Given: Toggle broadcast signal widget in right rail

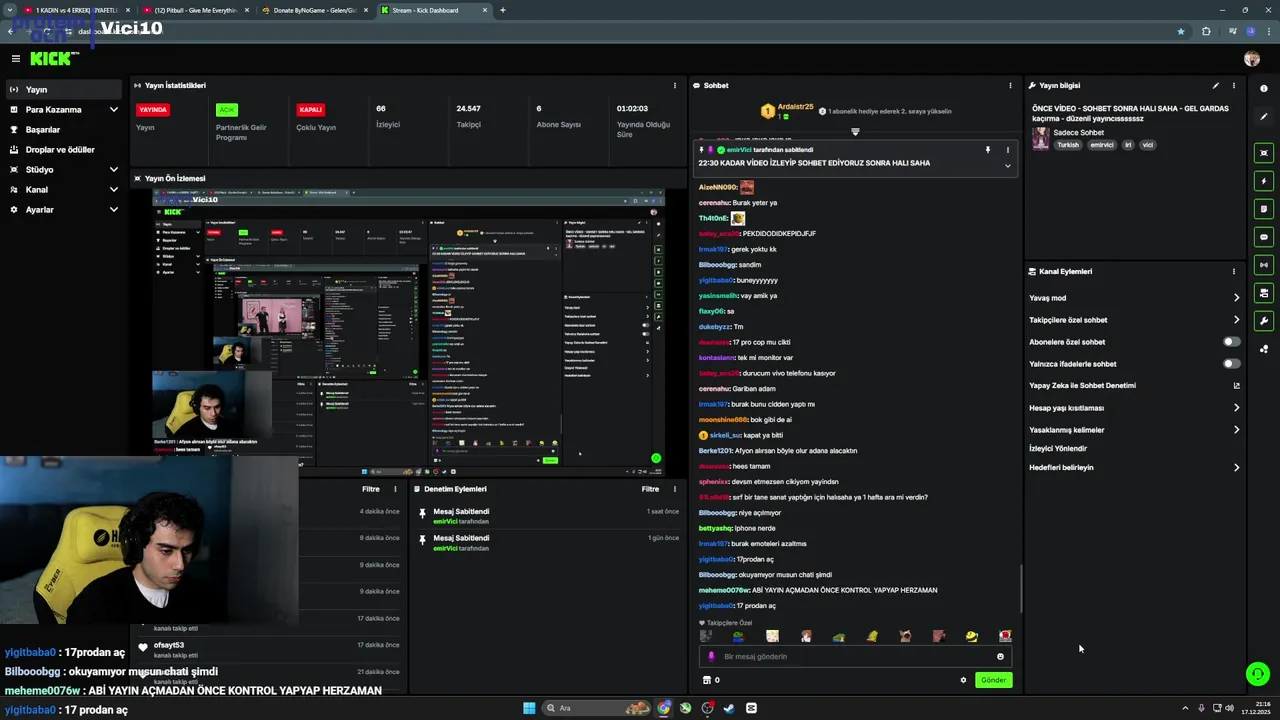Looking at the screenshot, I should 1264,265.
